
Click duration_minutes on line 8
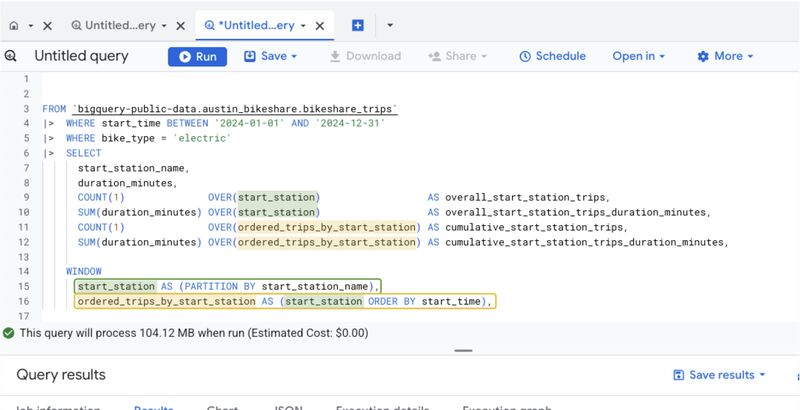127,183
